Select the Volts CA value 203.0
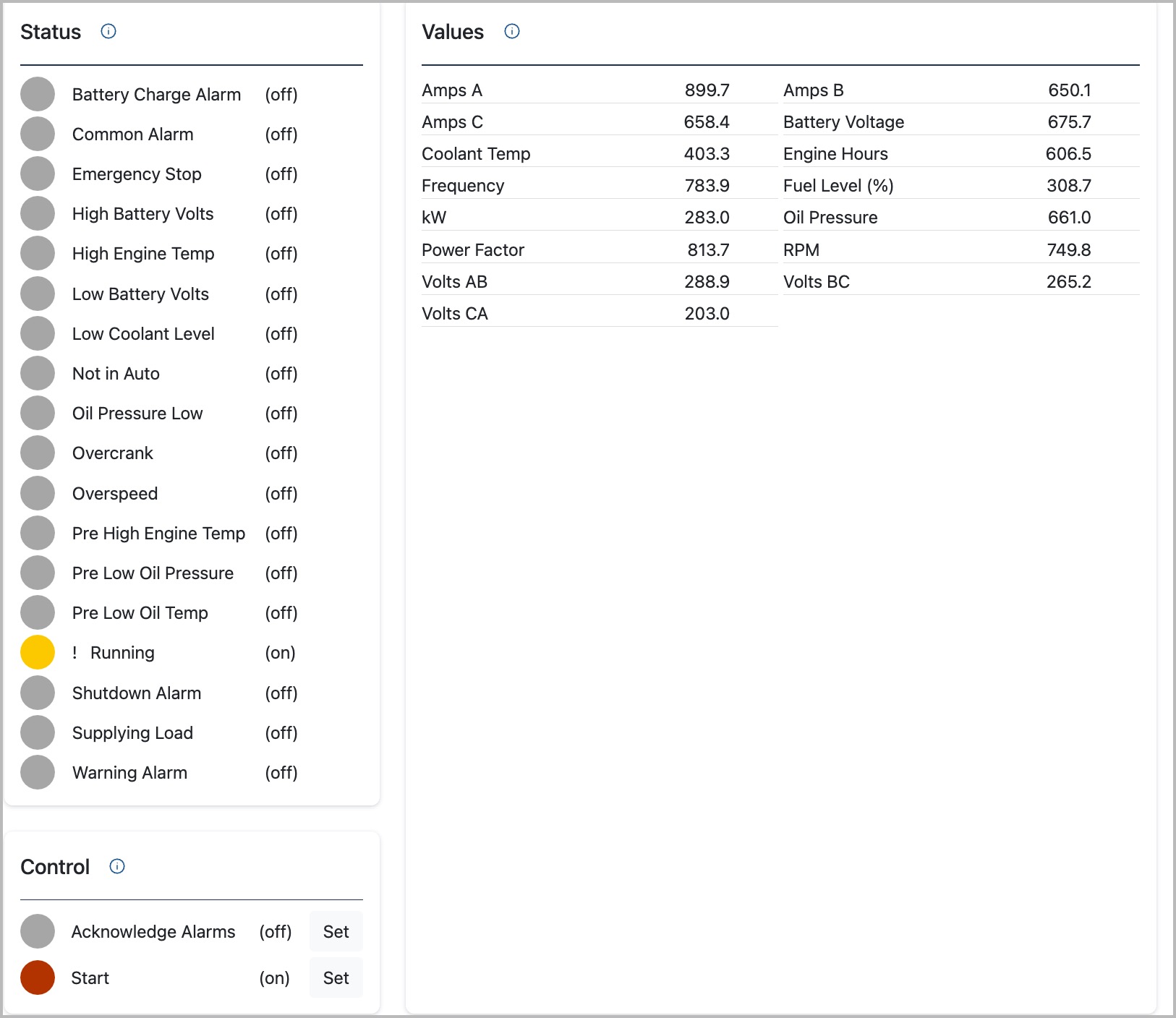 click(x=707, y=313)
